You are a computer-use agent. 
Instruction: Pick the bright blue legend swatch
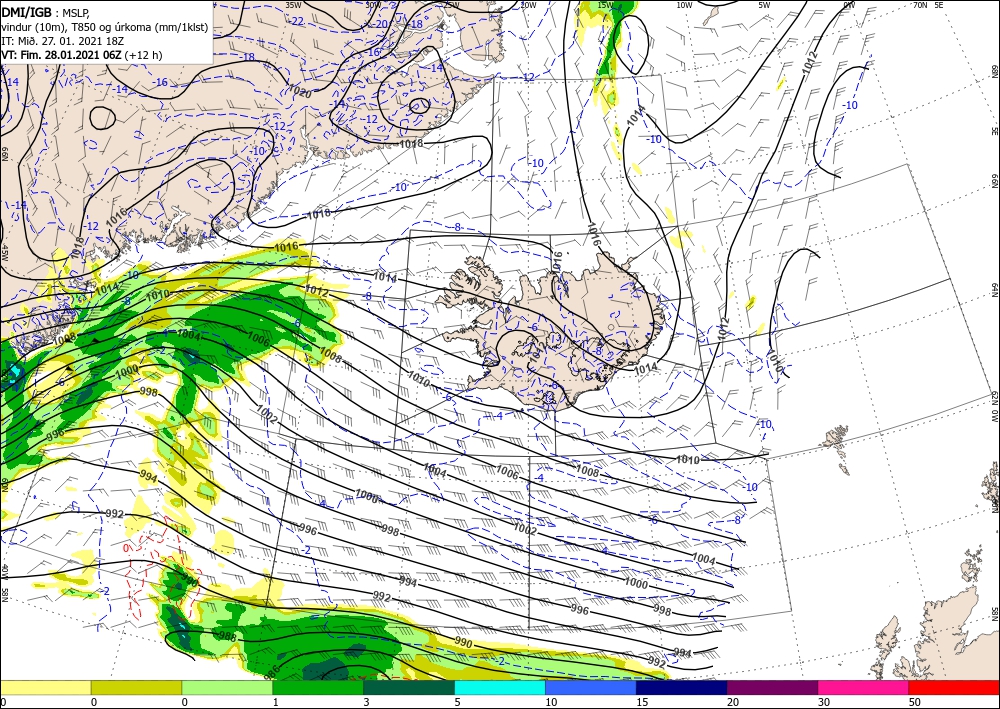click(591, 687)
